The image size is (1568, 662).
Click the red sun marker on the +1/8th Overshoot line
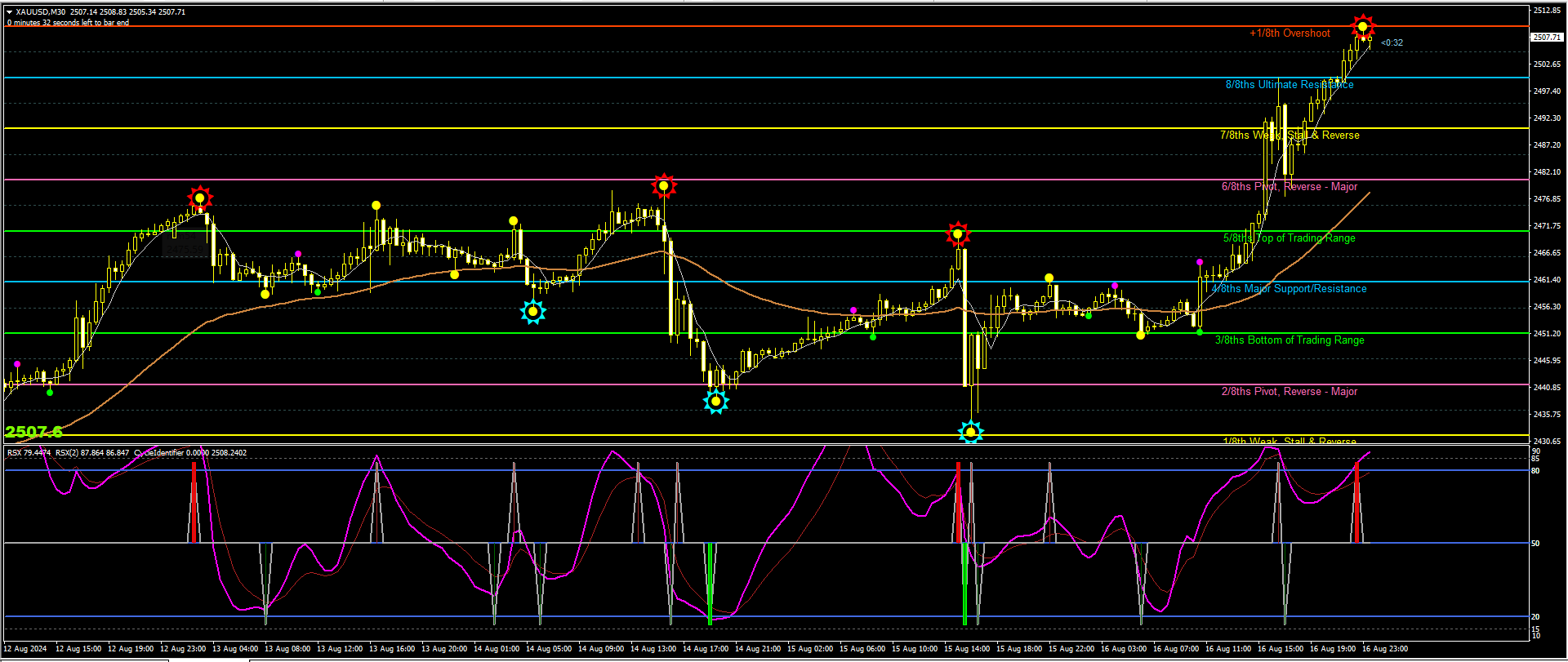(1362, 27)
